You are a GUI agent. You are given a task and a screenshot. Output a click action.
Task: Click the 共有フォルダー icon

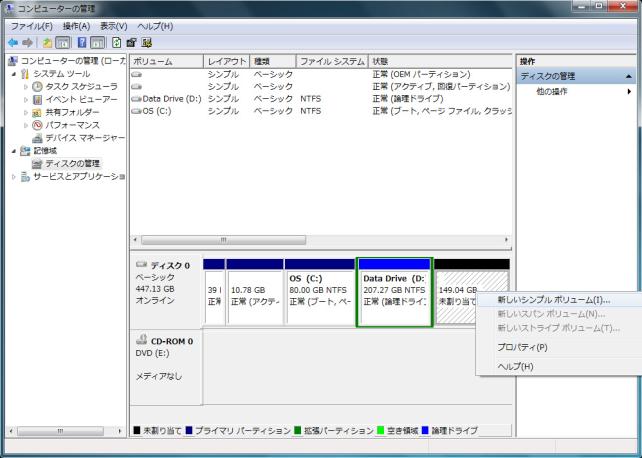point(37,112)
